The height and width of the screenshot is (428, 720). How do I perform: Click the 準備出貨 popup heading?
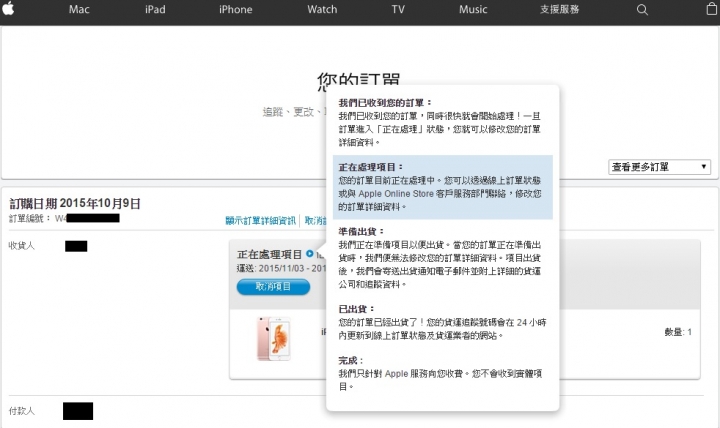click(361, 231)
